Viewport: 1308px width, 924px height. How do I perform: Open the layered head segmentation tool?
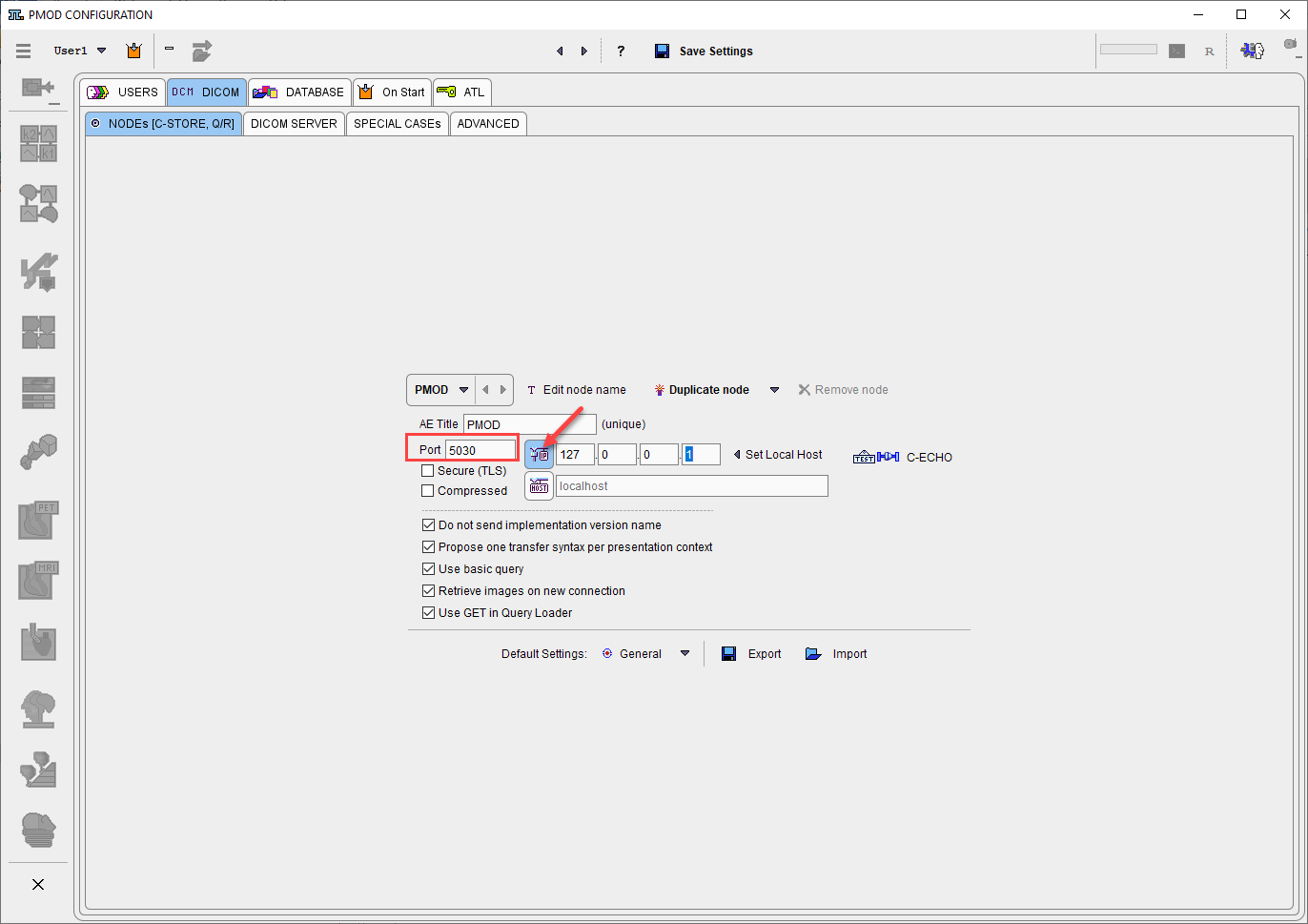point(39,830)
